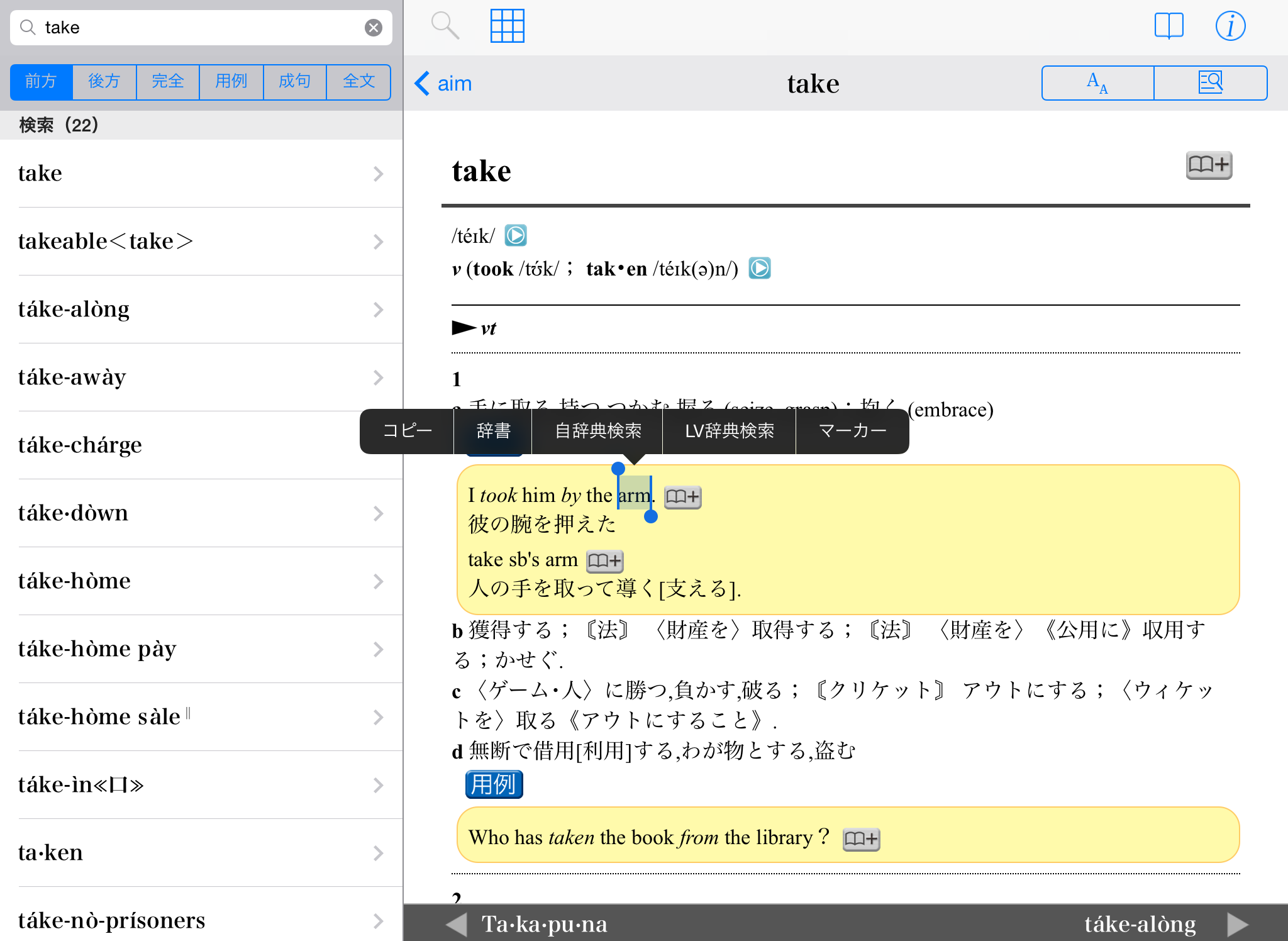Open takeable<take> result chevron
The width and height of the screenshot is (1288, 941).
click(x=378, y=242)
